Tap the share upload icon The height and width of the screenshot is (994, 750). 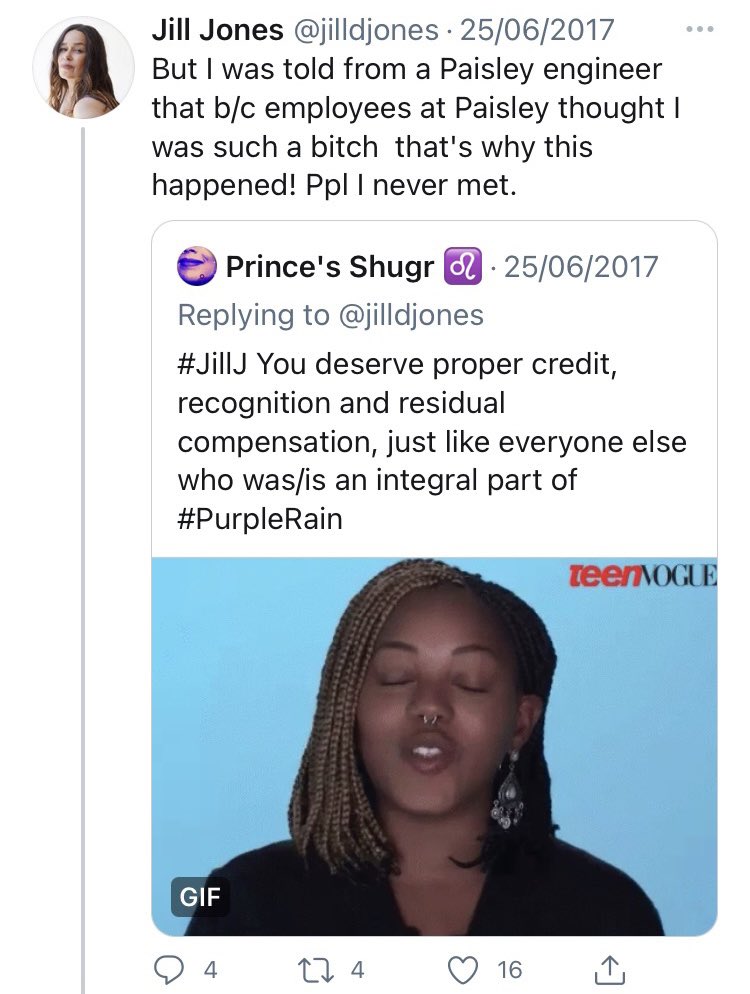609,969
